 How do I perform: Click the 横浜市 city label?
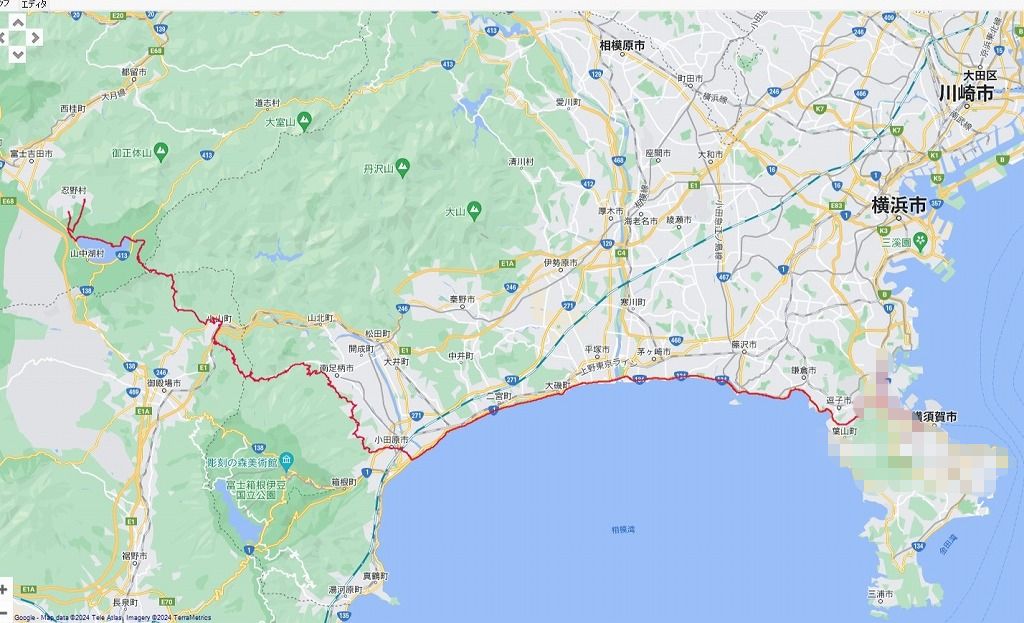tap(899, 205)
